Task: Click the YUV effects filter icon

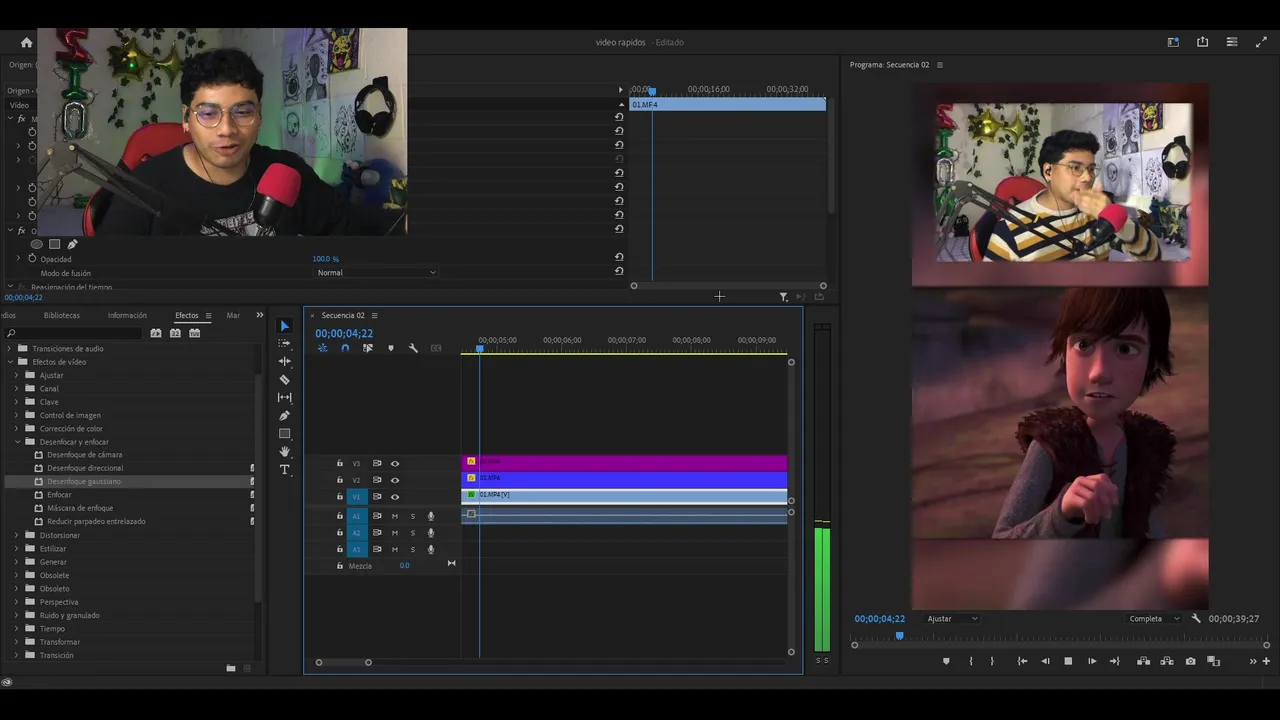Action: tap(194, 333)
